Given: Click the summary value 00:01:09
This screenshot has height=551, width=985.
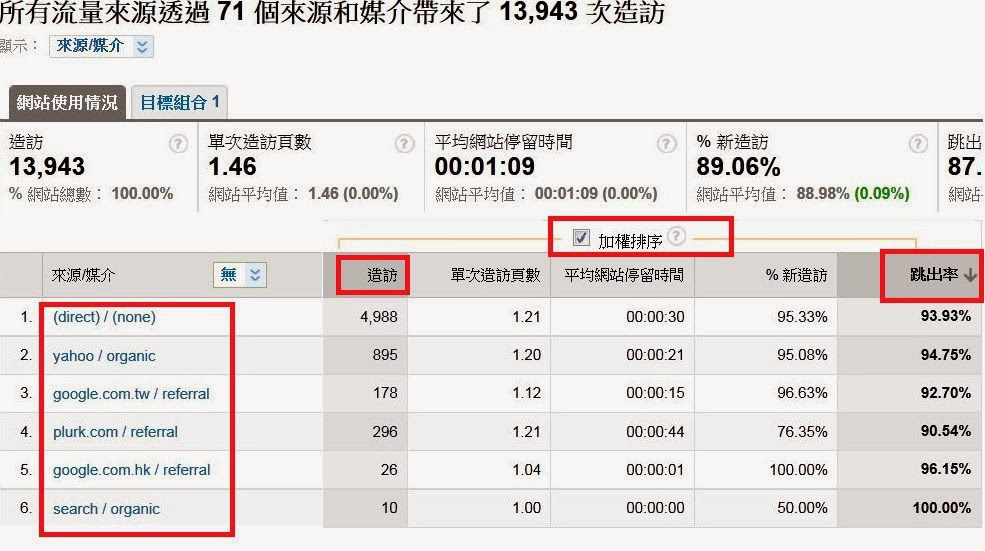Looking at the screenshot, I should [484, 167].
